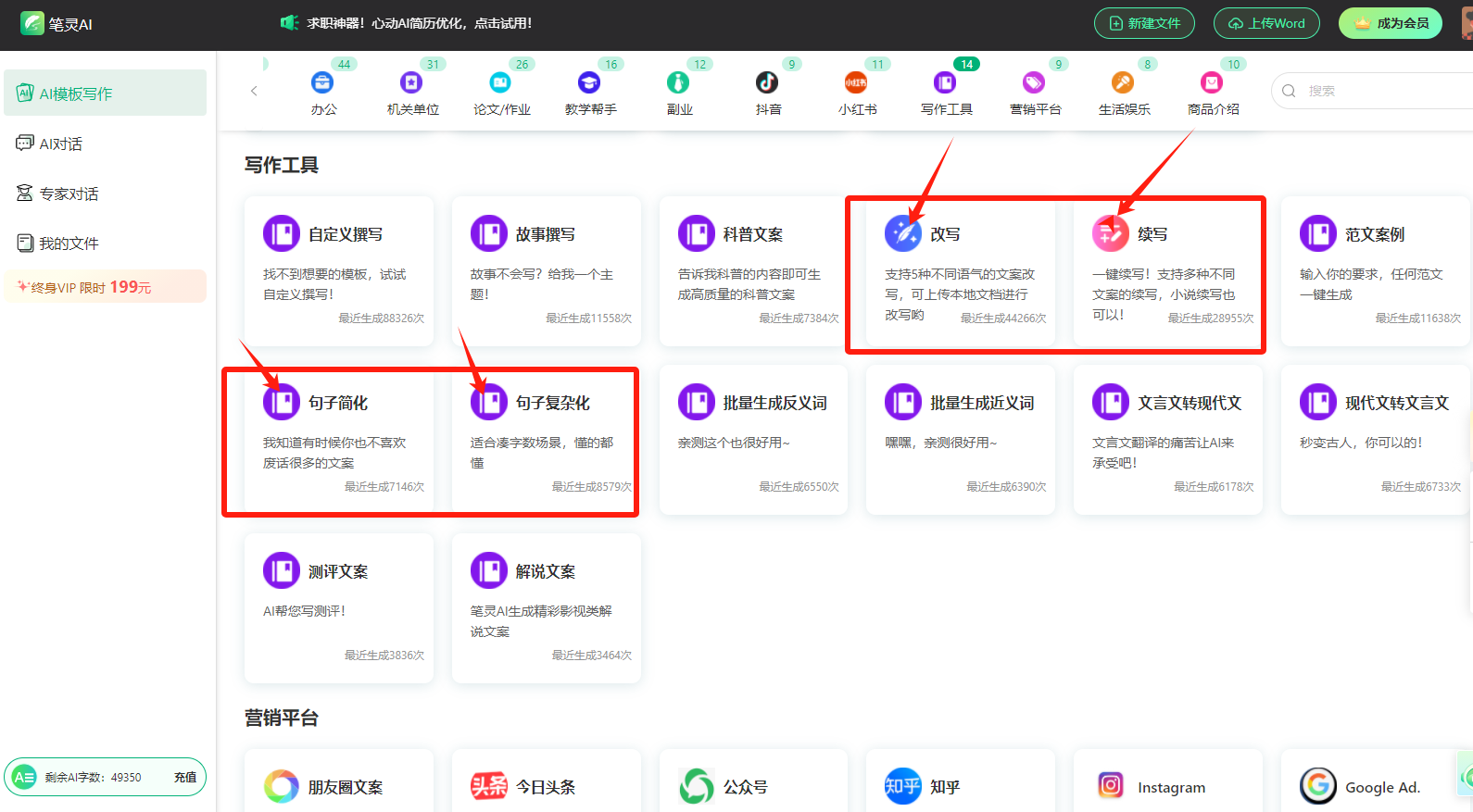Click 充值 to recharge AI words

pyautogui.click(x=185, y=778)
